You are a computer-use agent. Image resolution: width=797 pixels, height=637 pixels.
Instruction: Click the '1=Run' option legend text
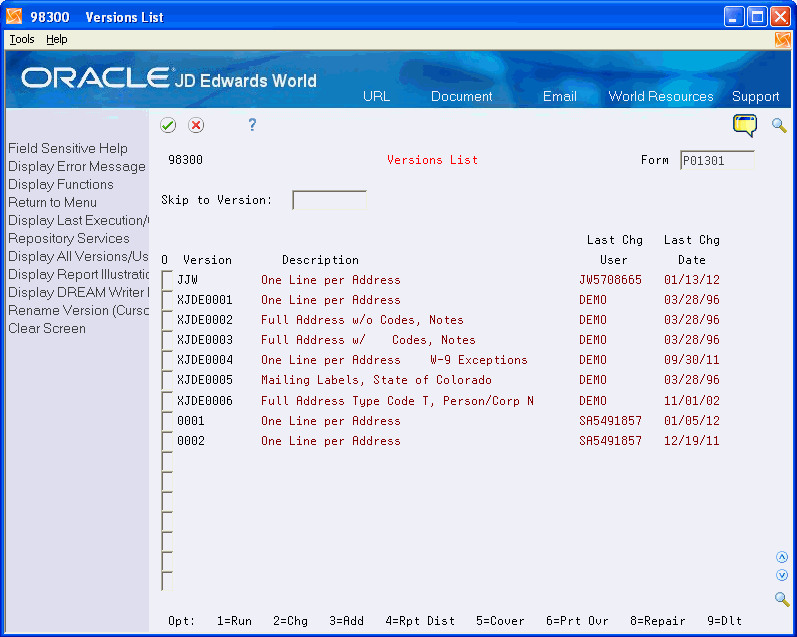(x=234, y=621)
